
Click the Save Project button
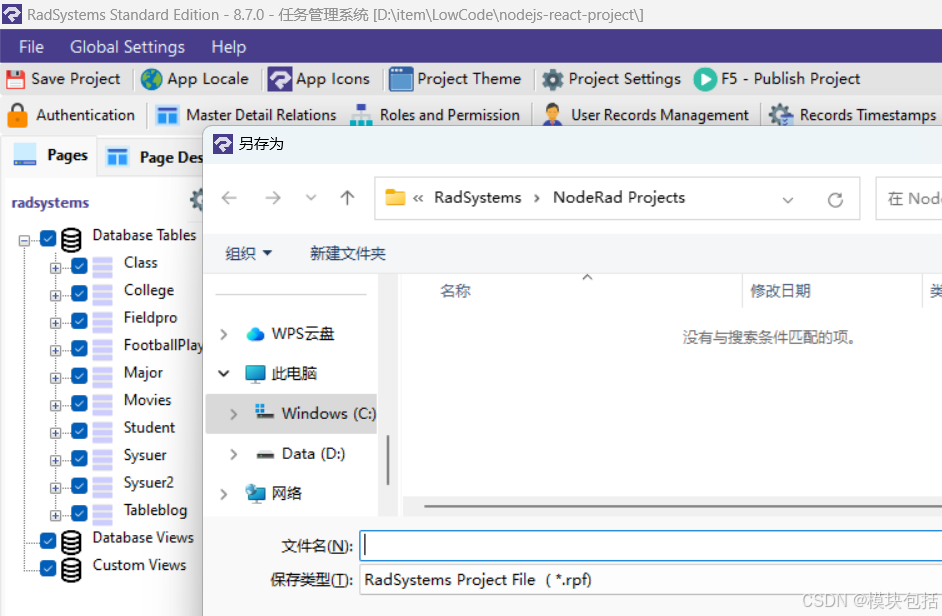click(64, 79)
